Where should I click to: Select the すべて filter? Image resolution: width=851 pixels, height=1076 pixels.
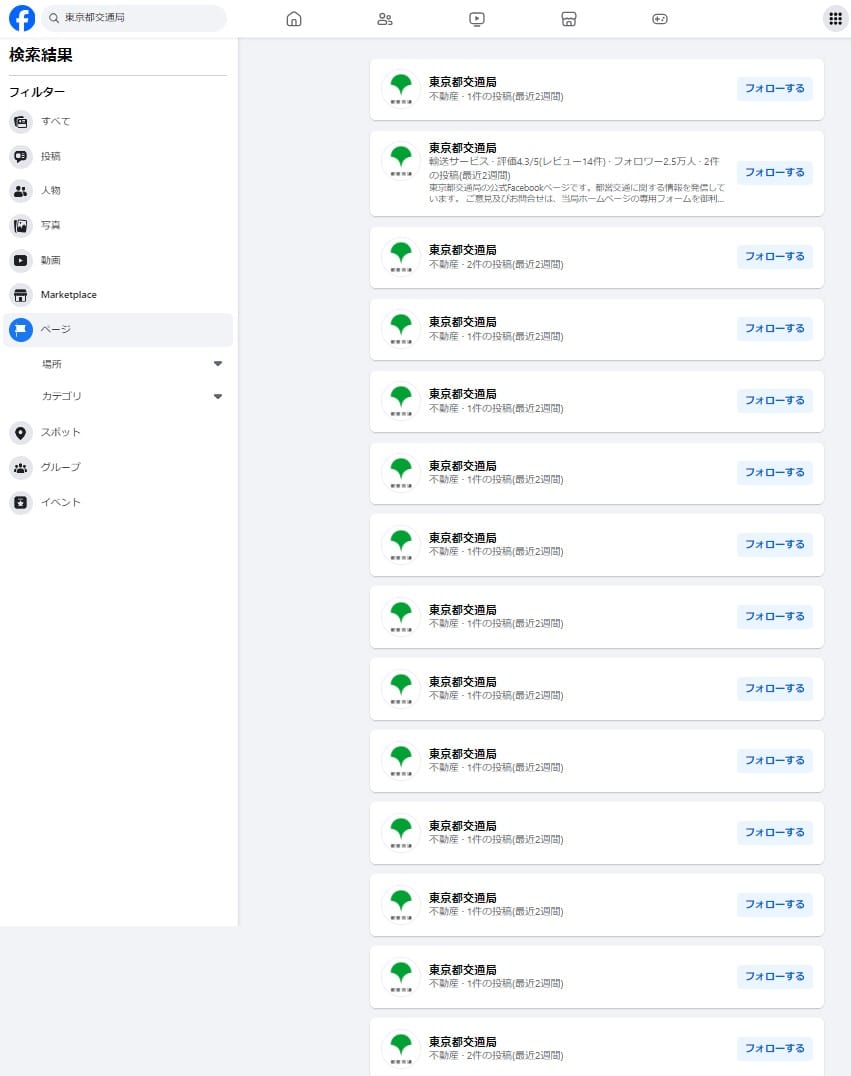tap(118, 121)
